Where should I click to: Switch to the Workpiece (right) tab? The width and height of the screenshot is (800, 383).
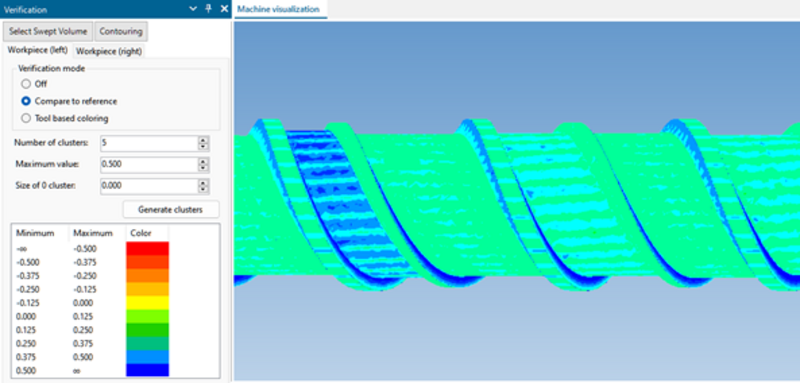click(109, 52)
